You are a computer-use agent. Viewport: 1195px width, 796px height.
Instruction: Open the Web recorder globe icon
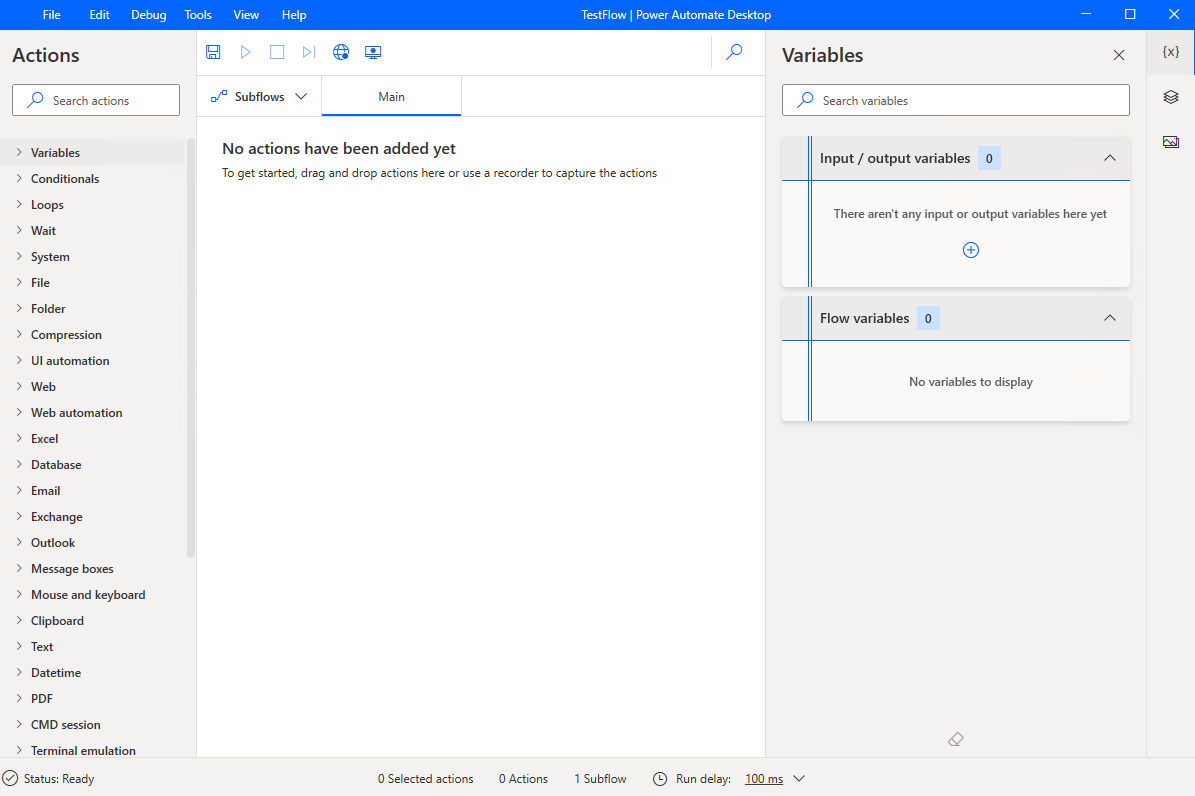[341, 52]
